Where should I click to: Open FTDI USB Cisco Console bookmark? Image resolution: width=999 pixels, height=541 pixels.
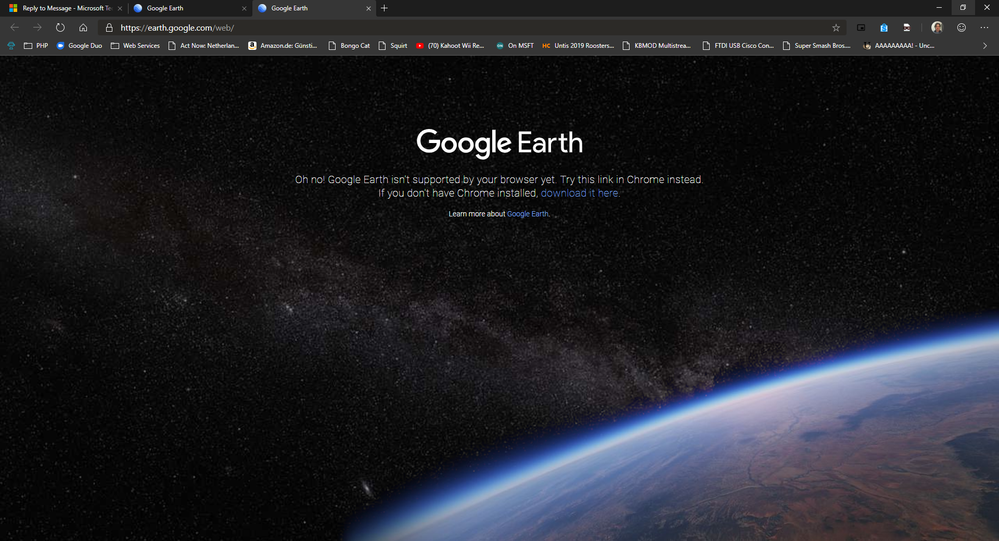(x=738, y=46)
